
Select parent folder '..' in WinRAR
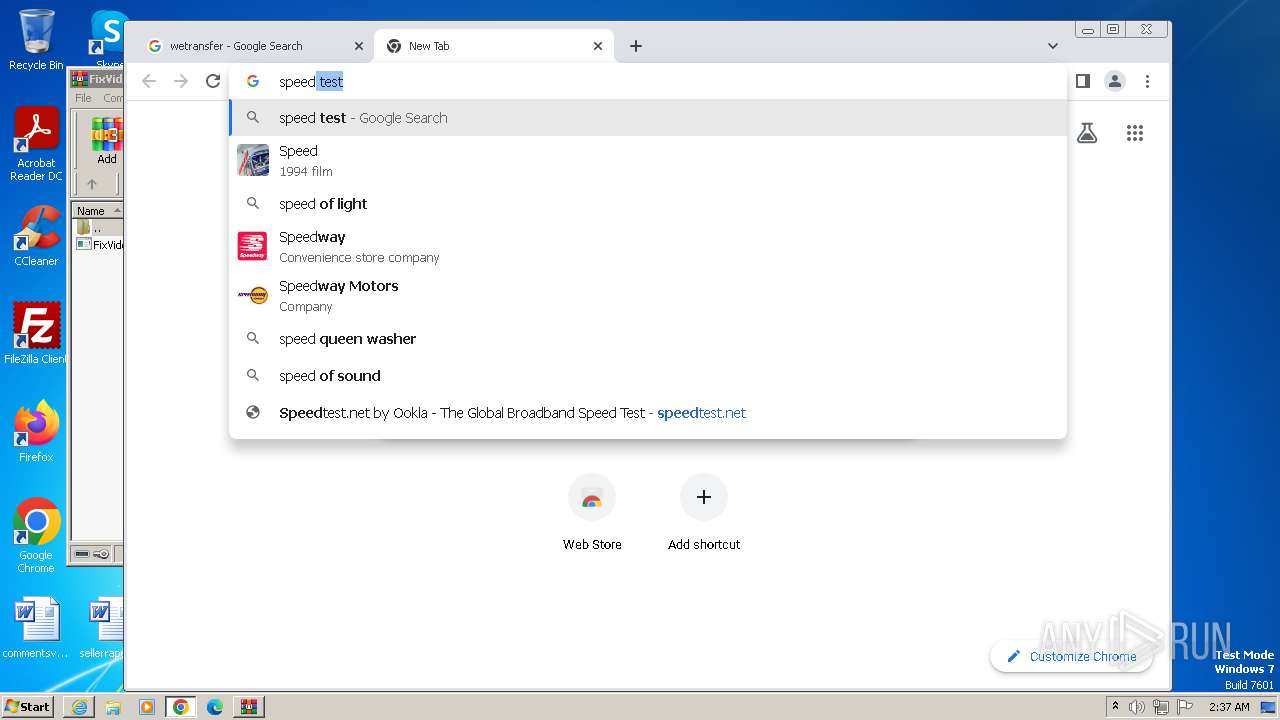point(90,228)
